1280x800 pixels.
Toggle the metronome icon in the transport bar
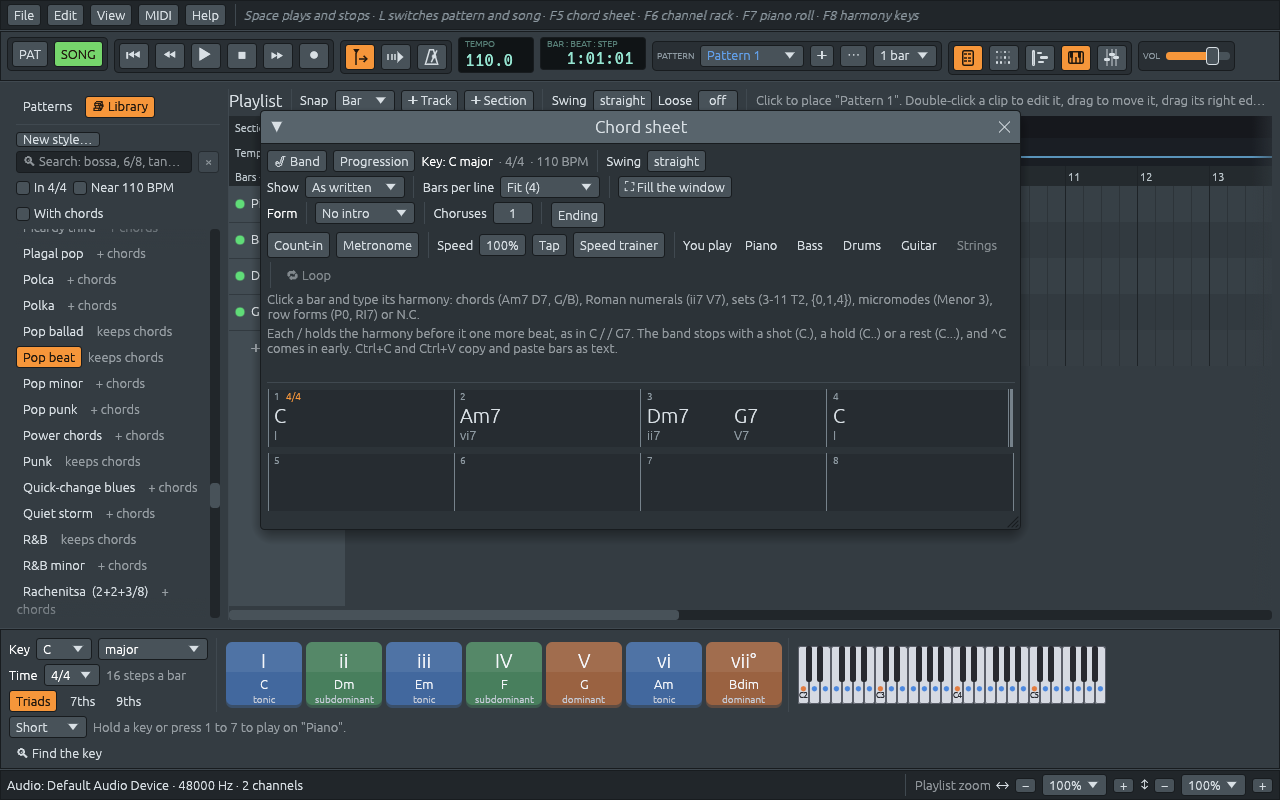pos(432,56)
